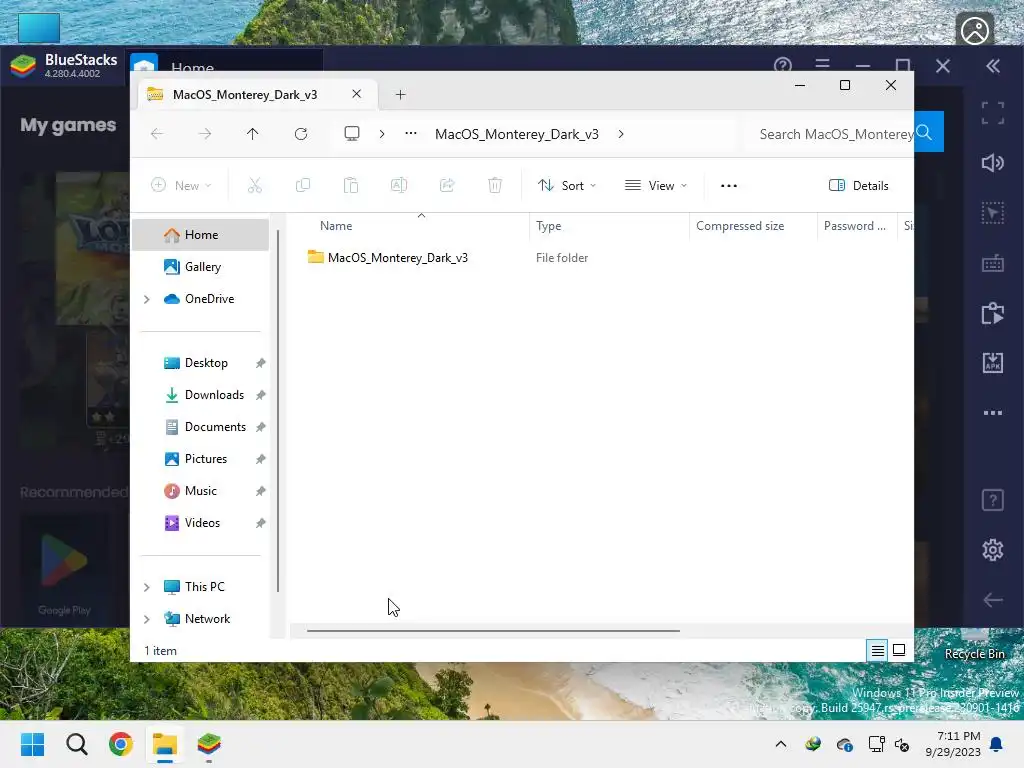The width and height of the screenshot is (1024, 768).
Task: Open the New dropdown menu
Action: point(181,185)
